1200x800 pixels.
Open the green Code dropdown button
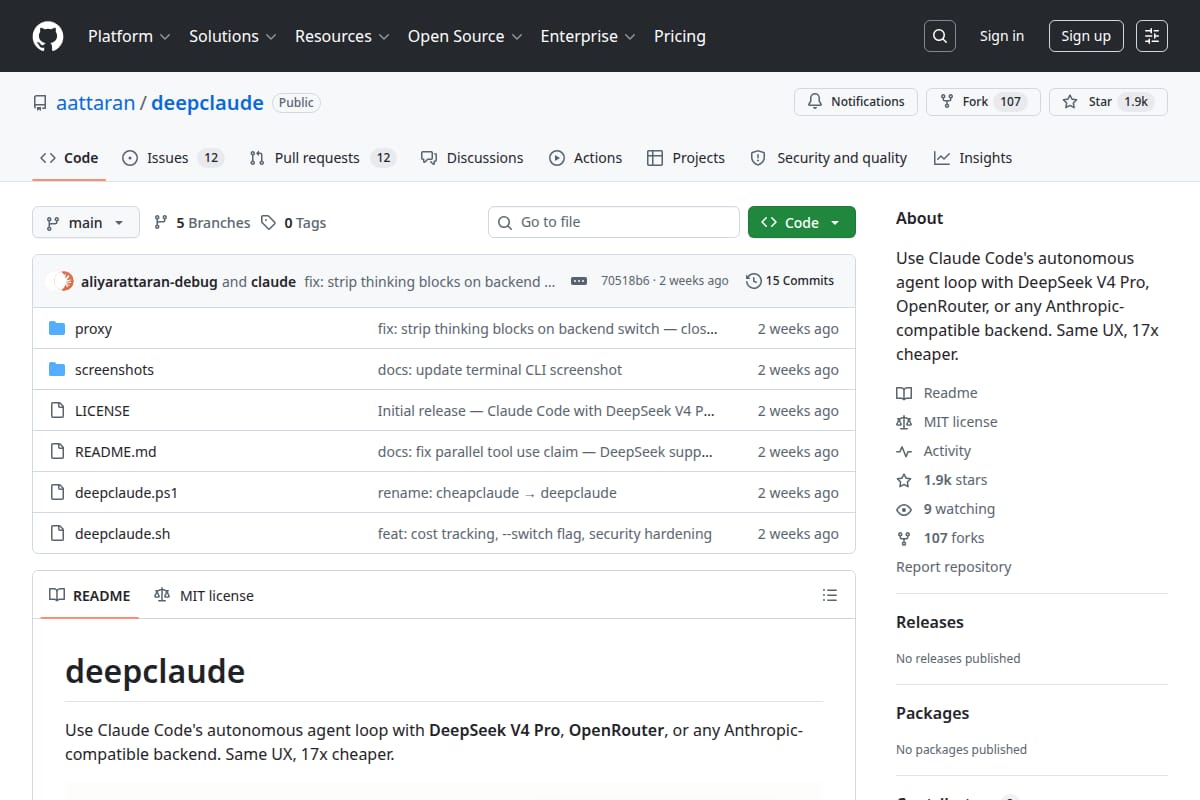click(x=801, y=223)
